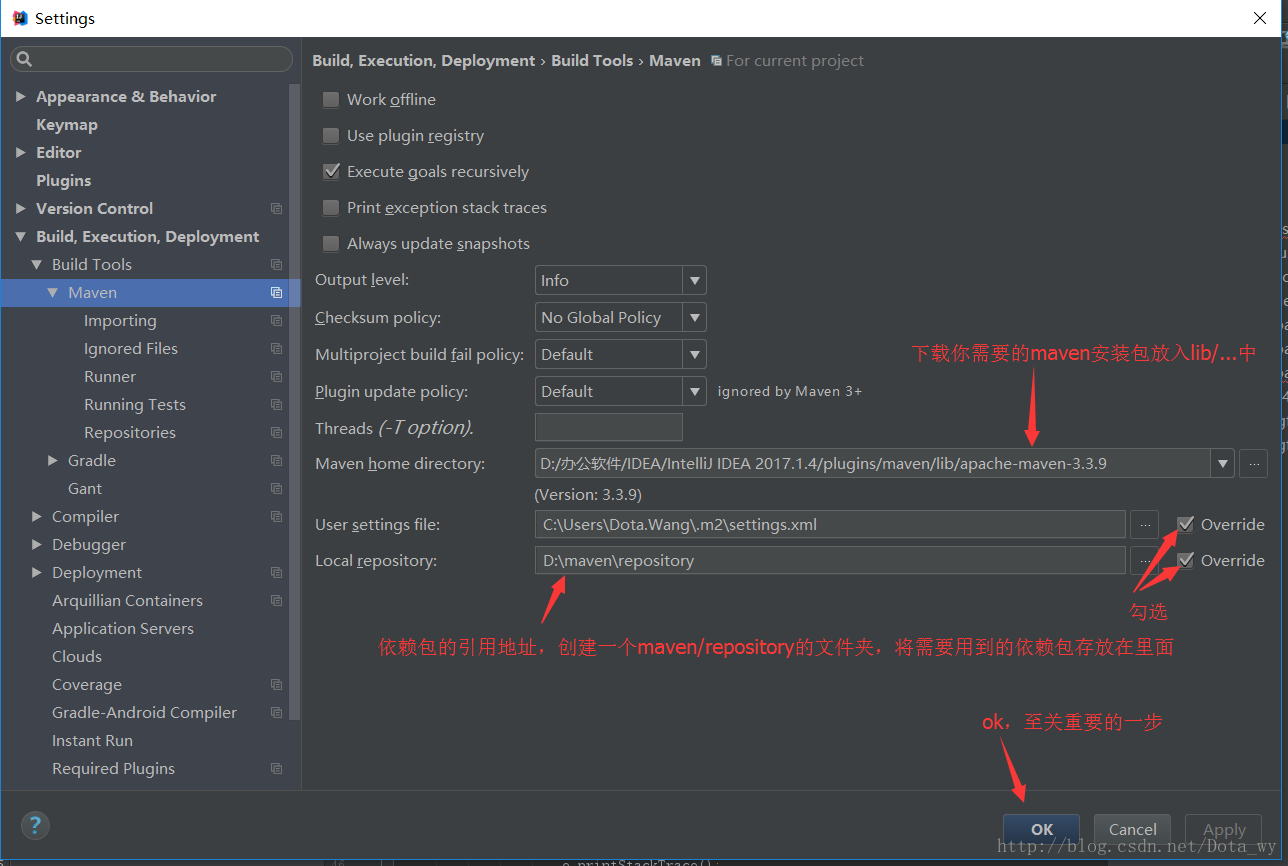Uncheck Execute goals recursively
The width and height of the screenshot is (1288, 866).
coord(331,172)
